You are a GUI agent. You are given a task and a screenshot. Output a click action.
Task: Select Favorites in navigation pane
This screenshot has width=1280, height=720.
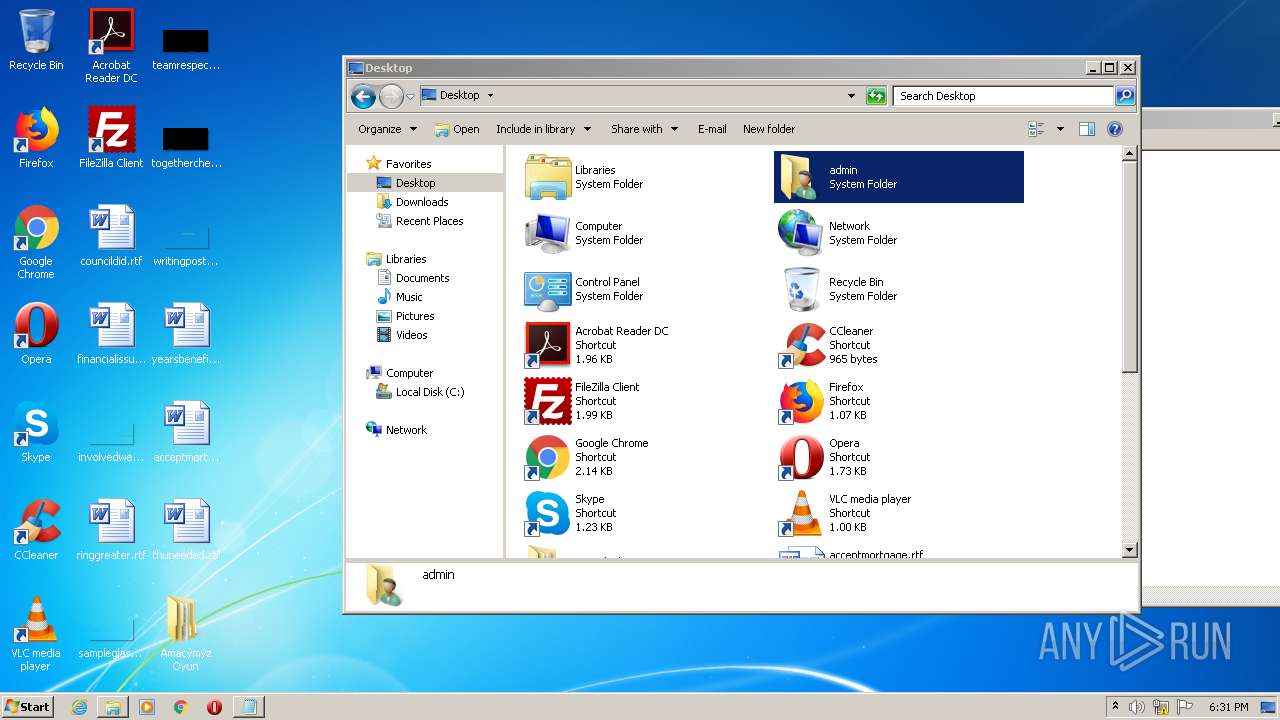pos(399,164)
